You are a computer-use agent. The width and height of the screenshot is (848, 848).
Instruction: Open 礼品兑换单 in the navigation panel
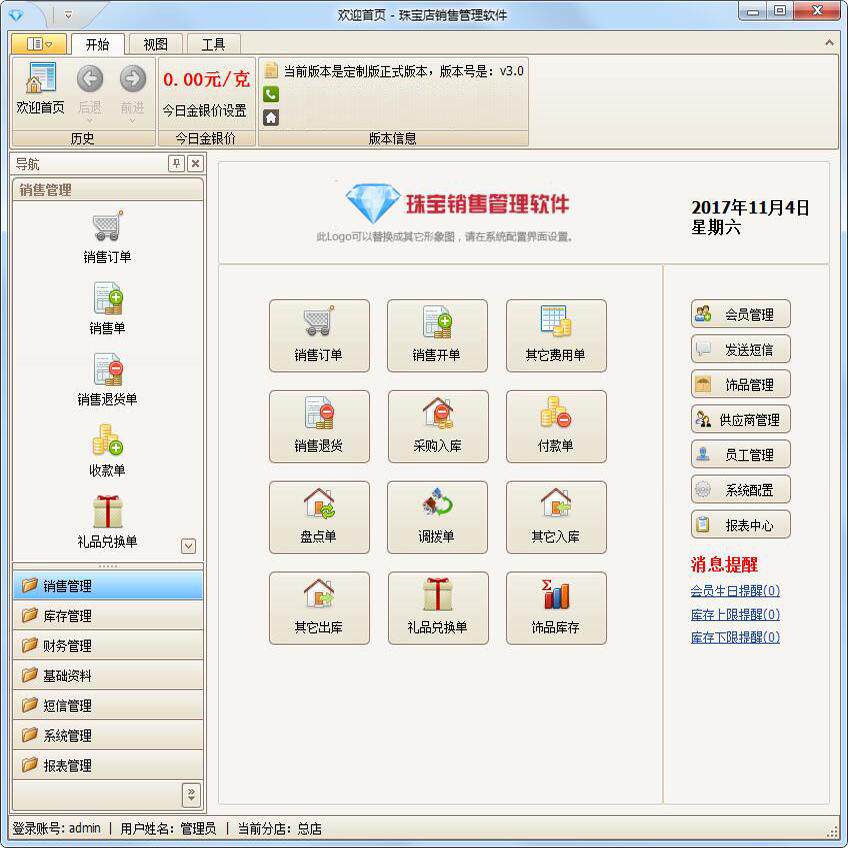click(107, 522)
